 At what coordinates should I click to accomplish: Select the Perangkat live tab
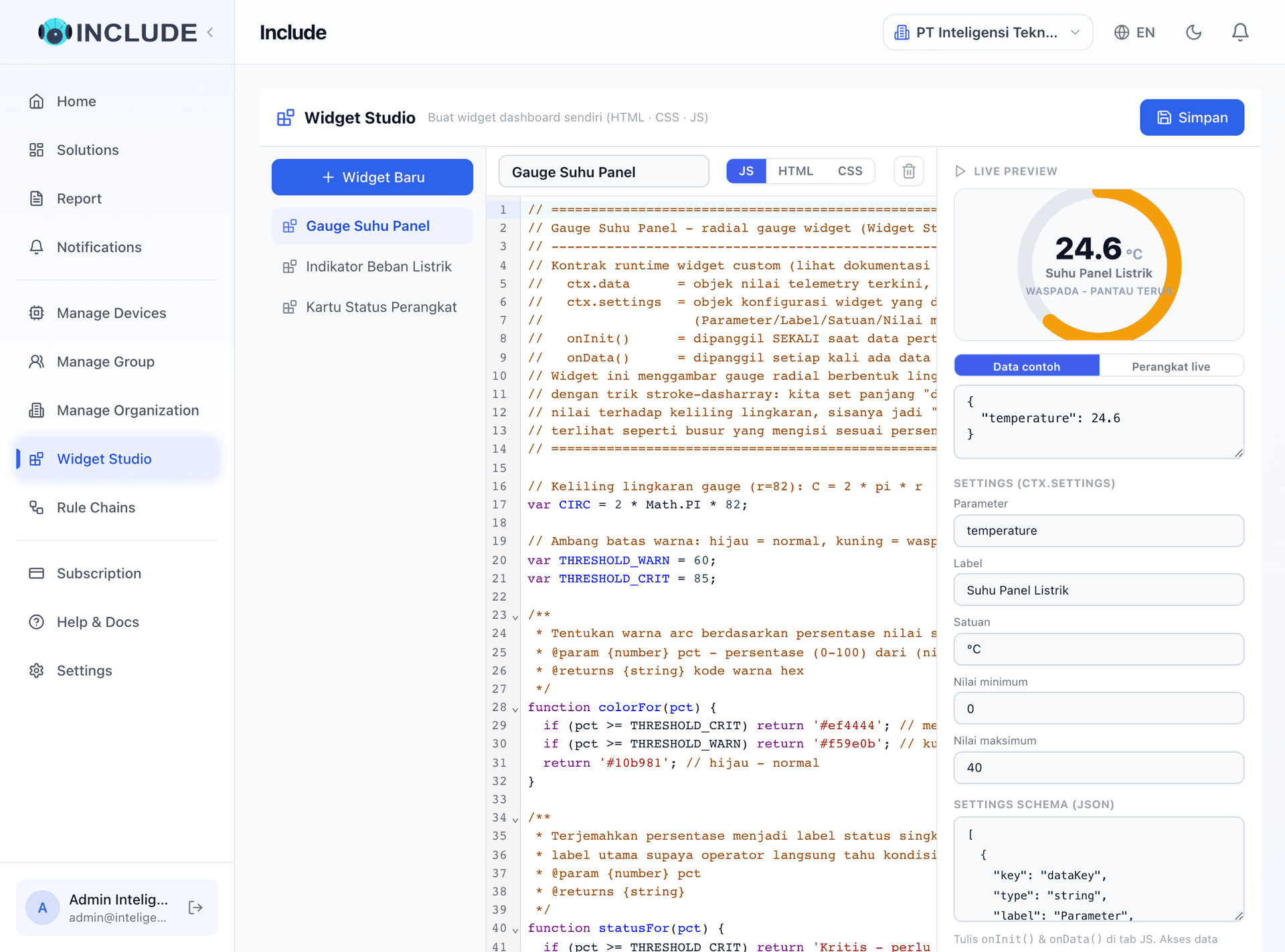tap(1171, 366)
